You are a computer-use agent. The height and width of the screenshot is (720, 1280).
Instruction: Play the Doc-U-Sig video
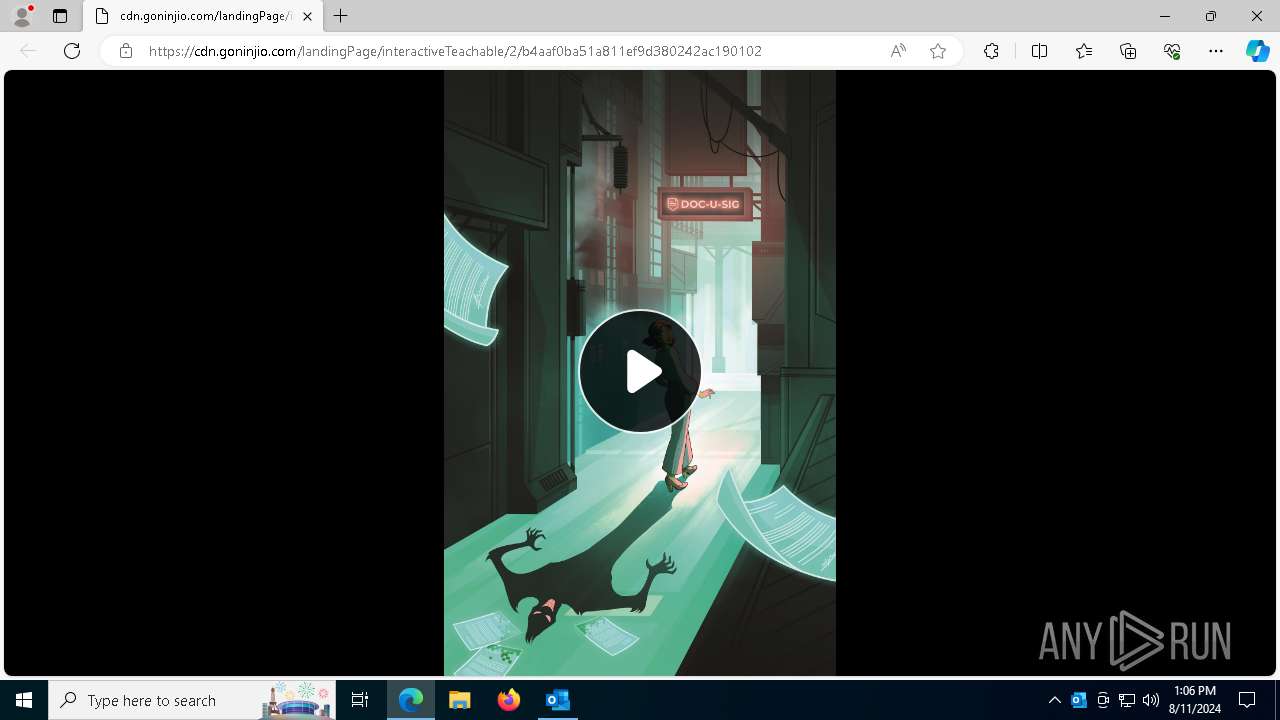[640, 371]
